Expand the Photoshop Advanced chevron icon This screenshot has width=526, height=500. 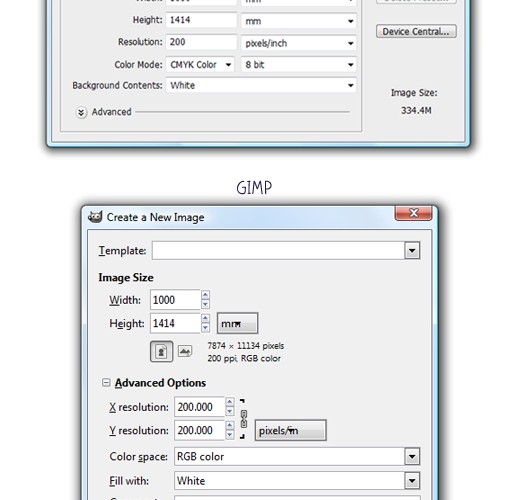click(x=81, y=112)
